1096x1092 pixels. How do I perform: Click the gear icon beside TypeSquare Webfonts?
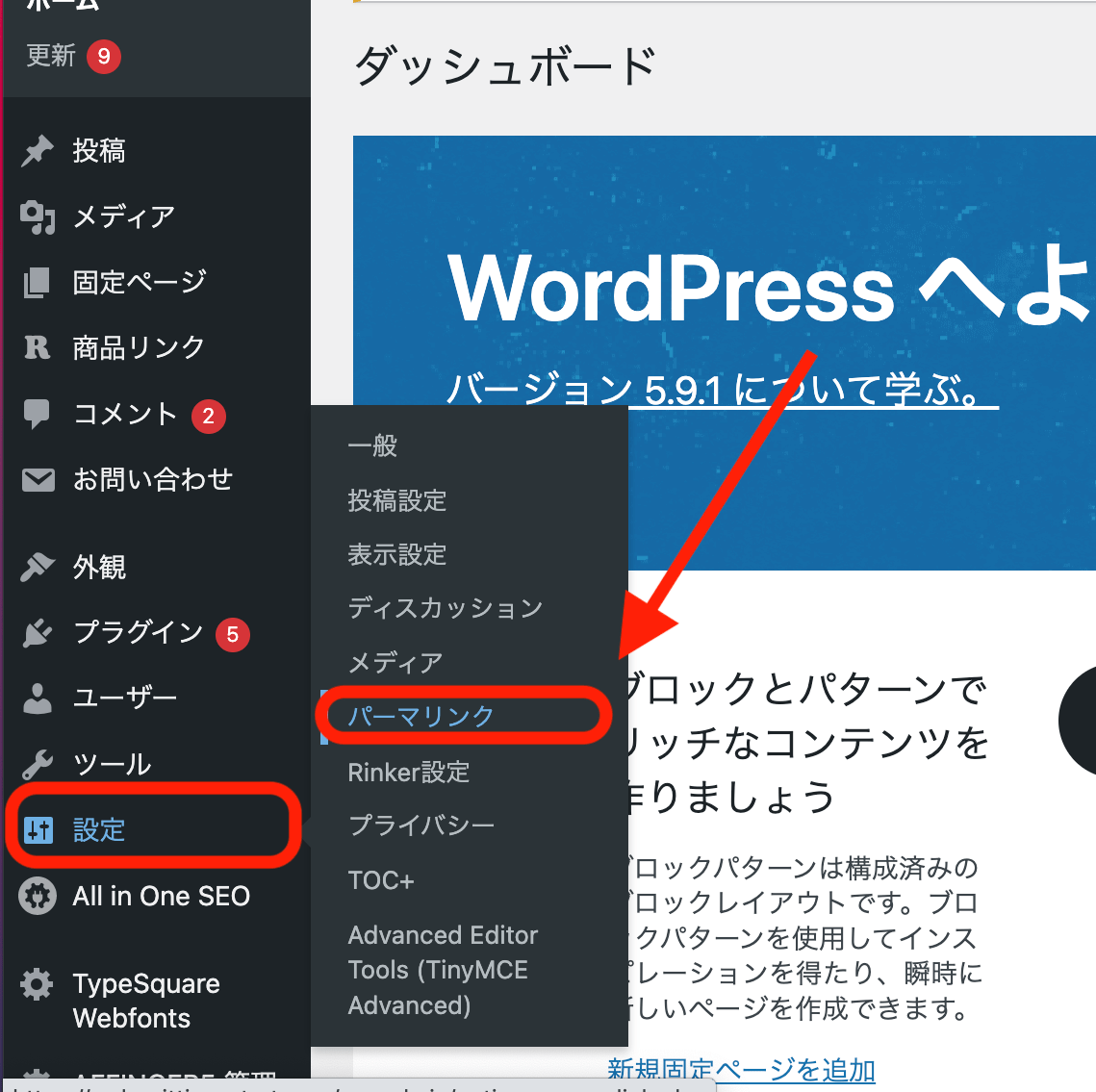tap(37, 984)
